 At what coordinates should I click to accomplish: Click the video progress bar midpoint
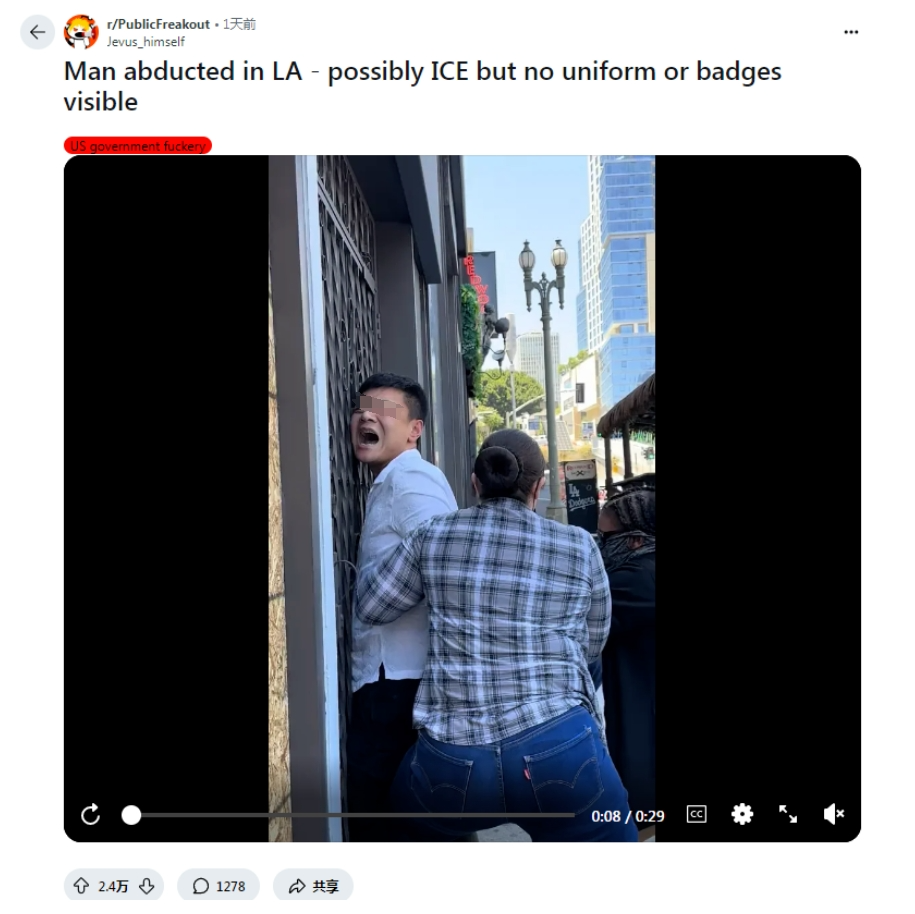pos(352,815)
